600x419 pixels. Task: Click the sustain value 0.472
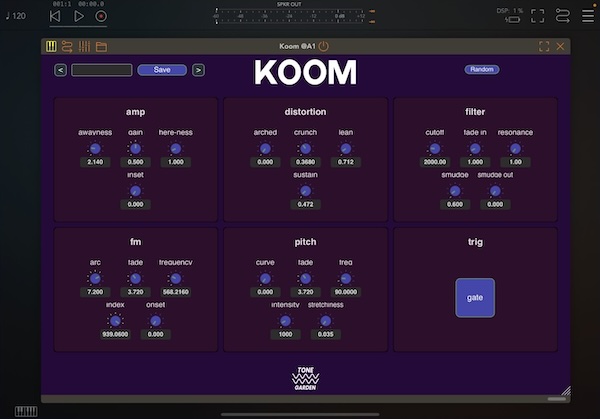click(305, 204)
